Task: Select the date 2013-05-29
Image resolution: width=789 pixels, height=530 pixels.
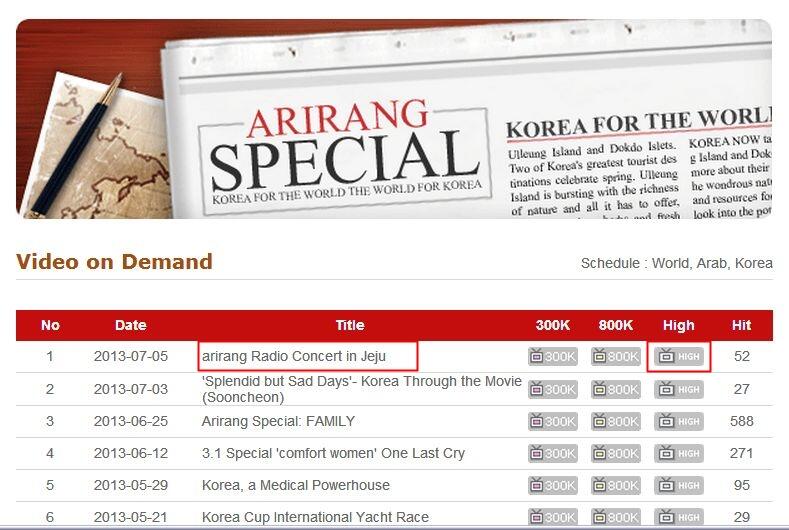Action: point(131,485)
